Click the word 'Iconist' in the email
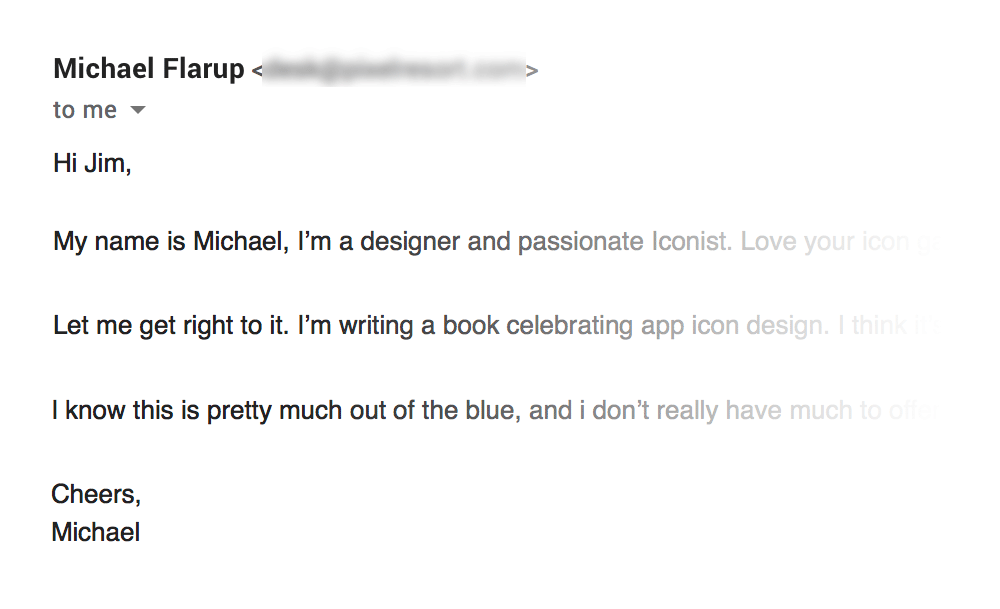 point(691,241)
